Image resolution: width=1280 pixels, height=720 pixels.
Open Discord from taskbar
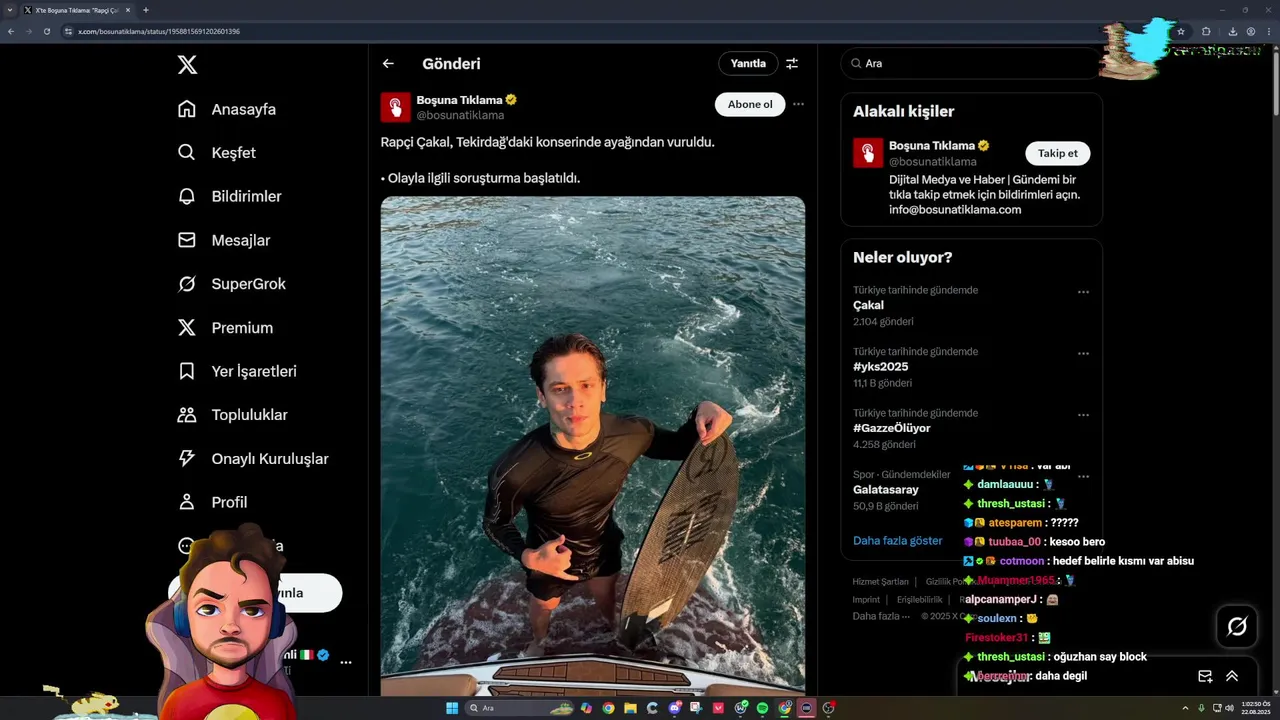[x=674, y=708]
